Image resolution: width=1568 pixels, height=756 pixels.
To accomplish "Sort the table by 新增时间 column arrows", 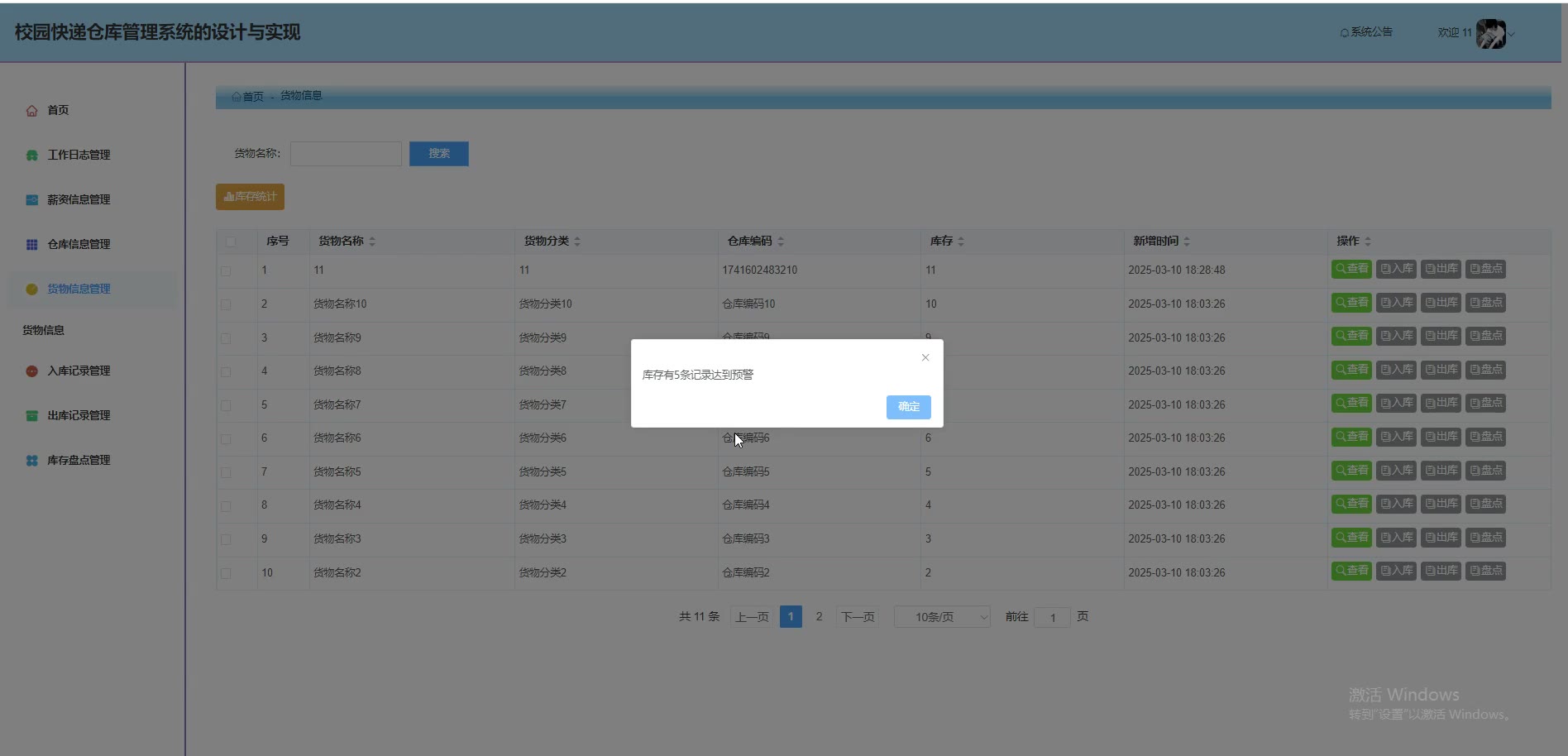I will click(x=1187, y=242).
